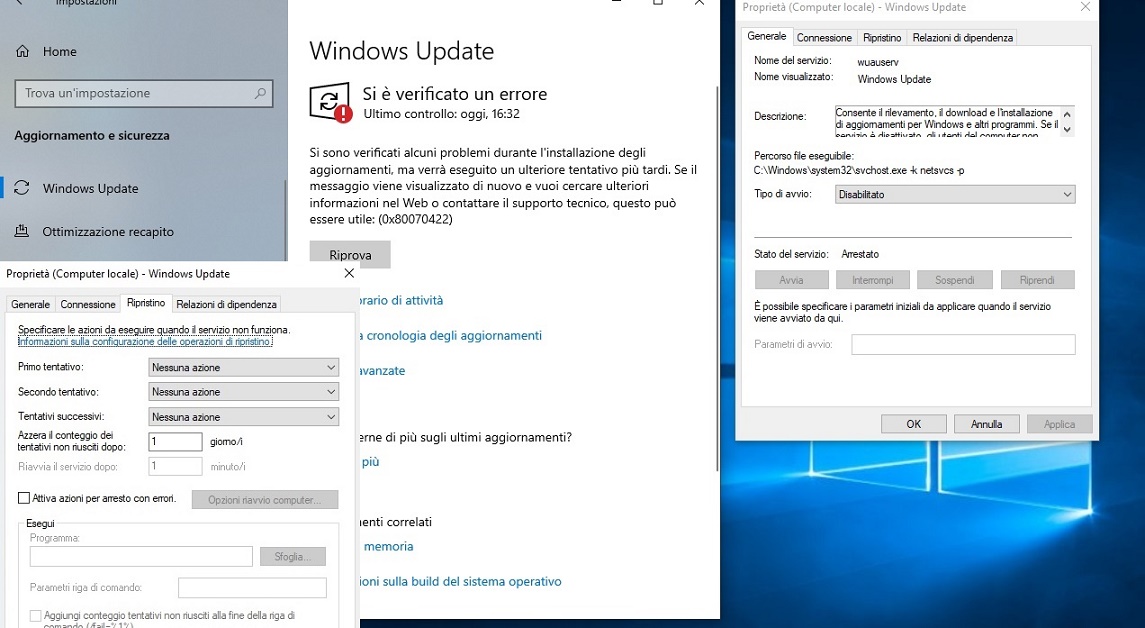Click the Riprova button
The image size is (1145, 628).
(350, 255)
